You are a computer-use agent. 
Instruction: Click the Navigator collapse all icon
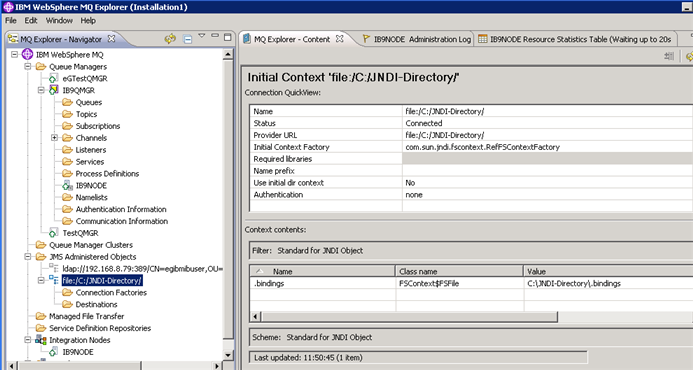188,39
